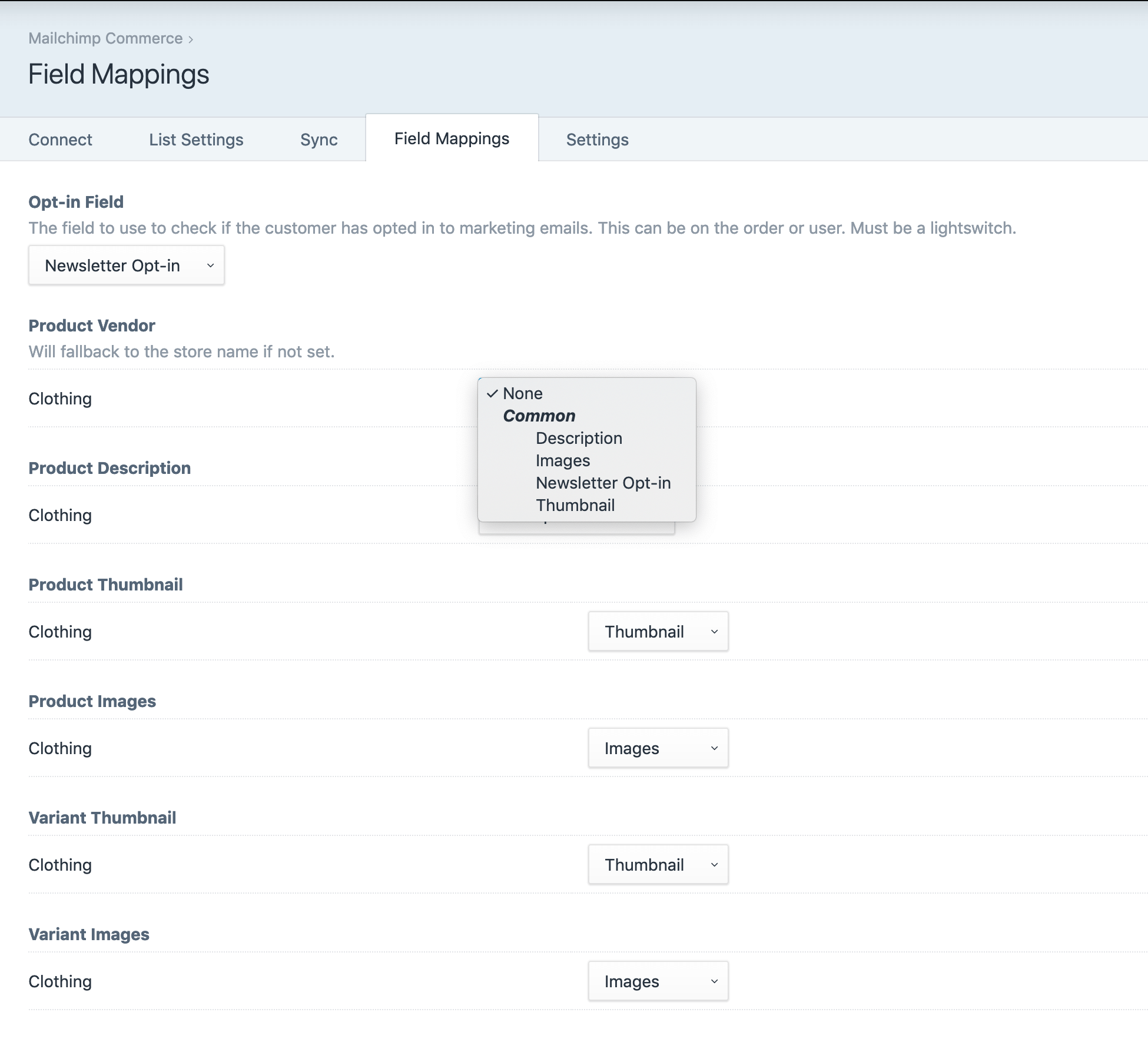The height and width of the screenshot is (1042, 1148).
Task: Expand the Product Thumbnail dropdown
Action: (658, 631)
